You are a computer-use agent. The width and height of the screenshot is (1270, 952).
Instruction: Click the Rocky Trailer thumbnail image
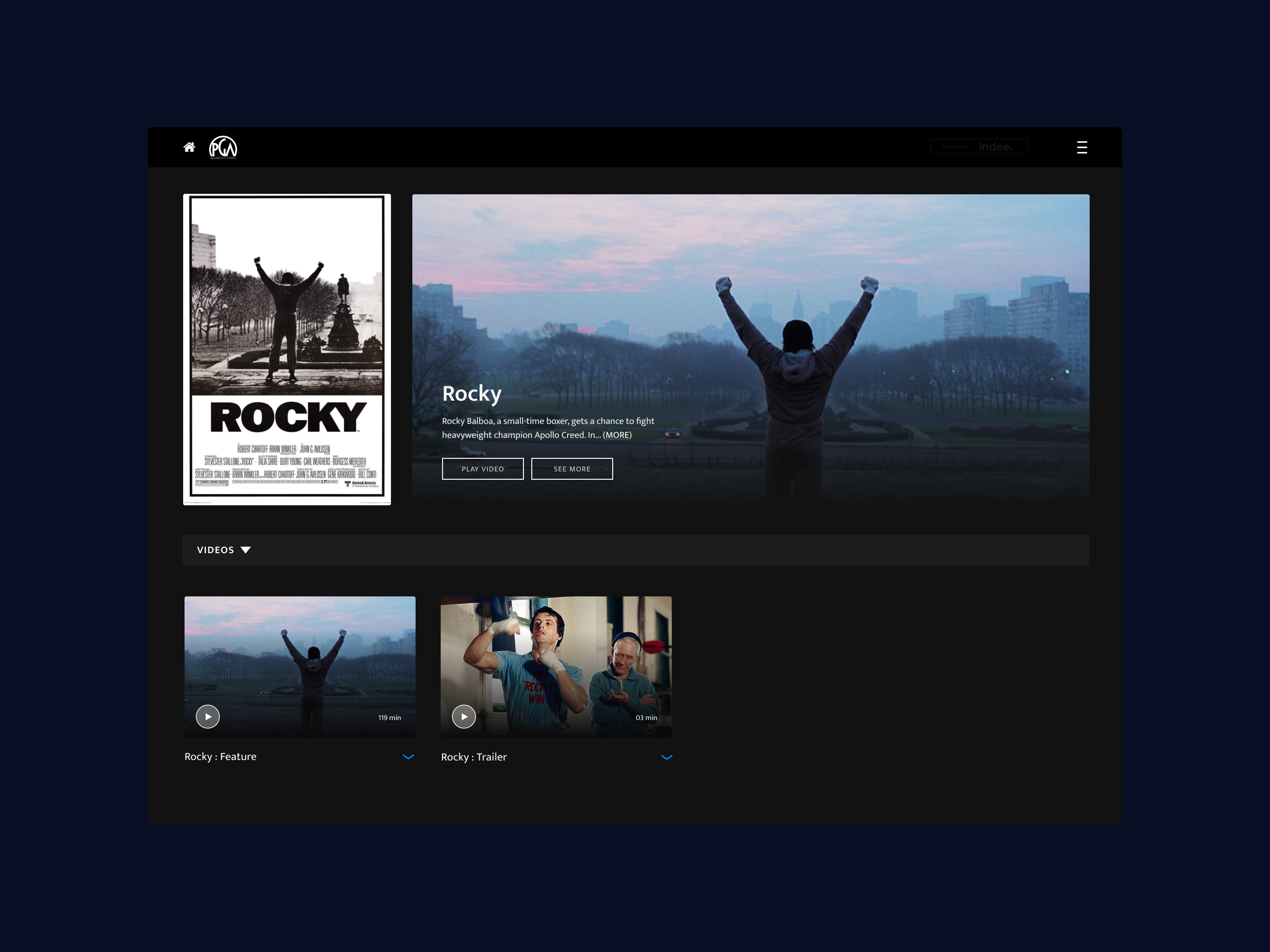(x=556, y=667)
